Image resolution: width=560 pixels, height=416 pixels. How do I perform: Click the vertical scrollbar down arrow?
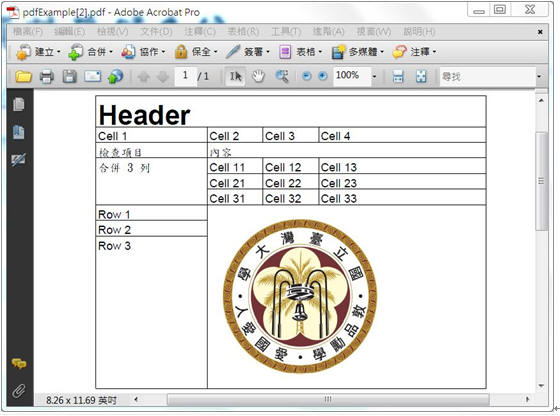pos(541,386)
